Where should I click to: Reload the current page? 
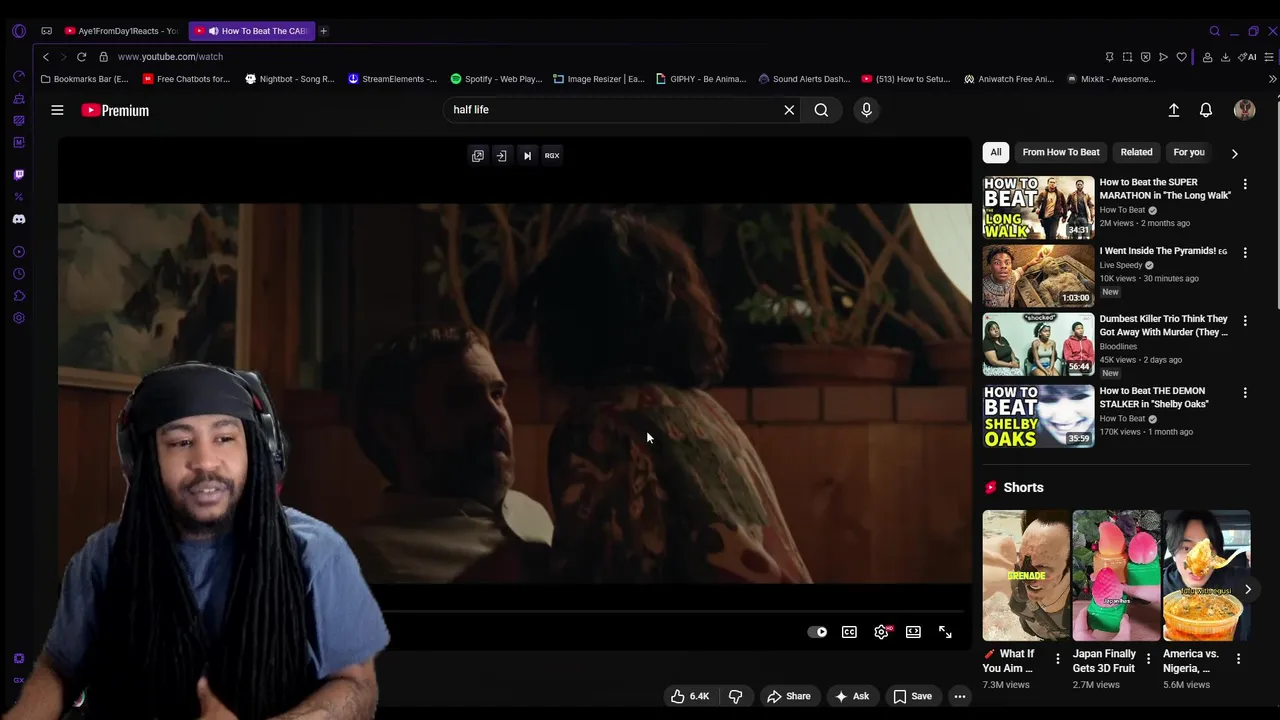point(81,57)
